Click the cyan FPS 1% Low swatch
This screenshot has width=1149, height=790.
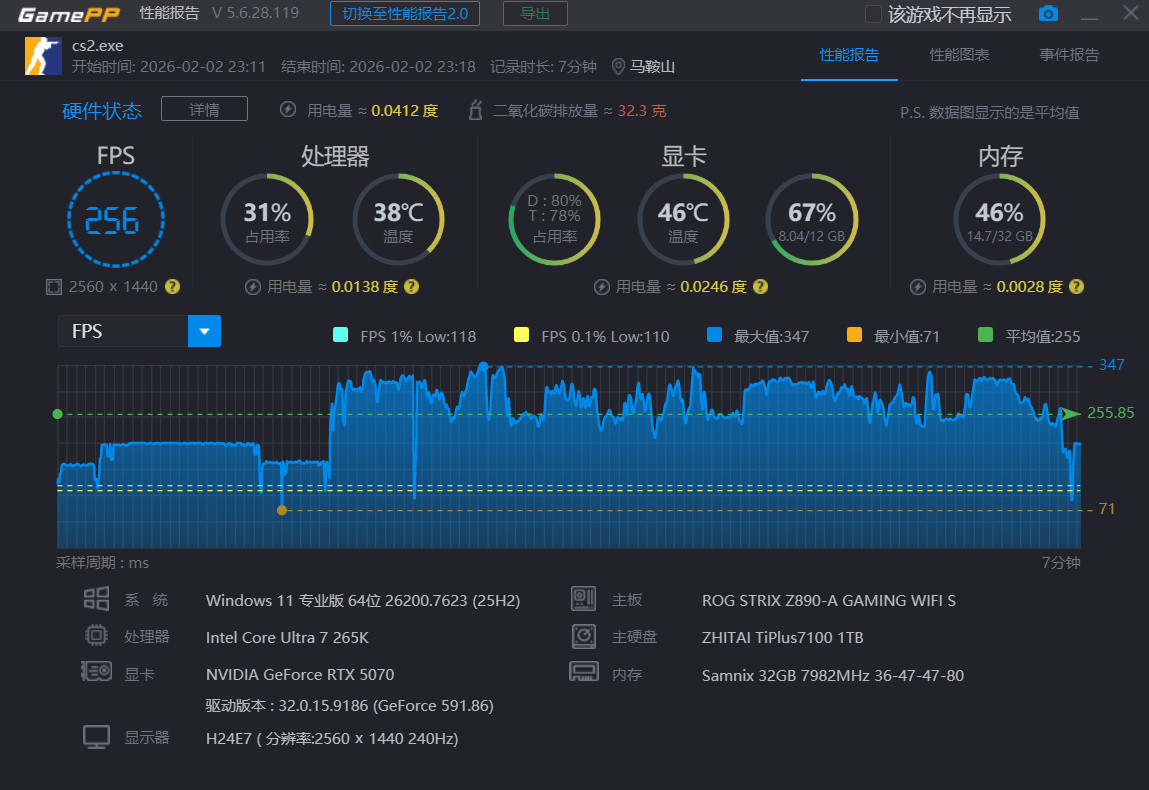tap(340, 335)
